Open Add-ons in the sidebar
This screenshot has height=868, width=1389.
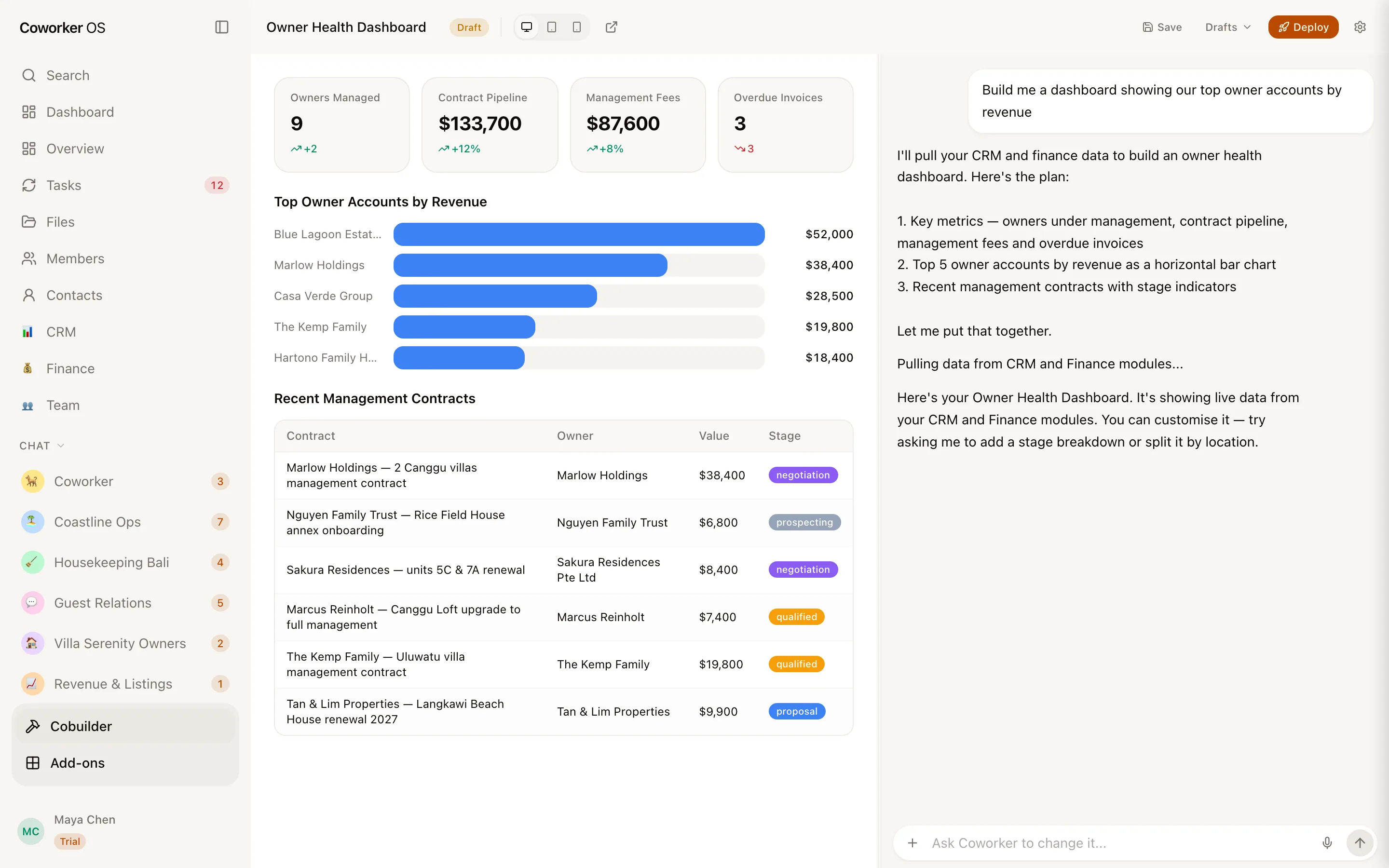tap(125, 763)
